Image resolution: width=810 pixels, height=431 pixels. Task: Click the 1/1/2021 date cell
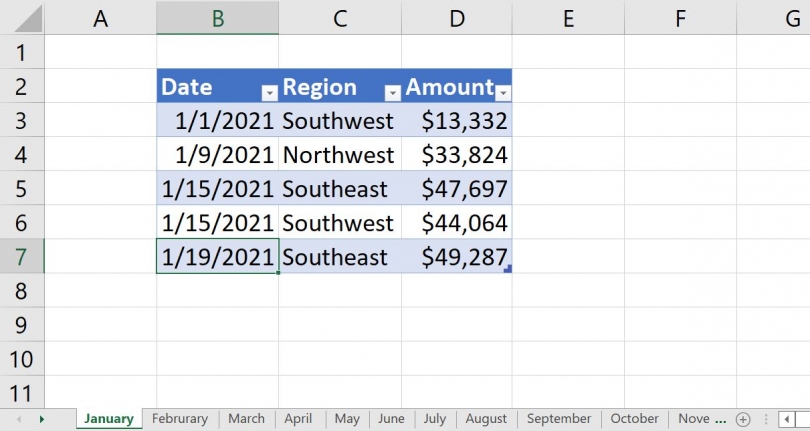(218, 121)
